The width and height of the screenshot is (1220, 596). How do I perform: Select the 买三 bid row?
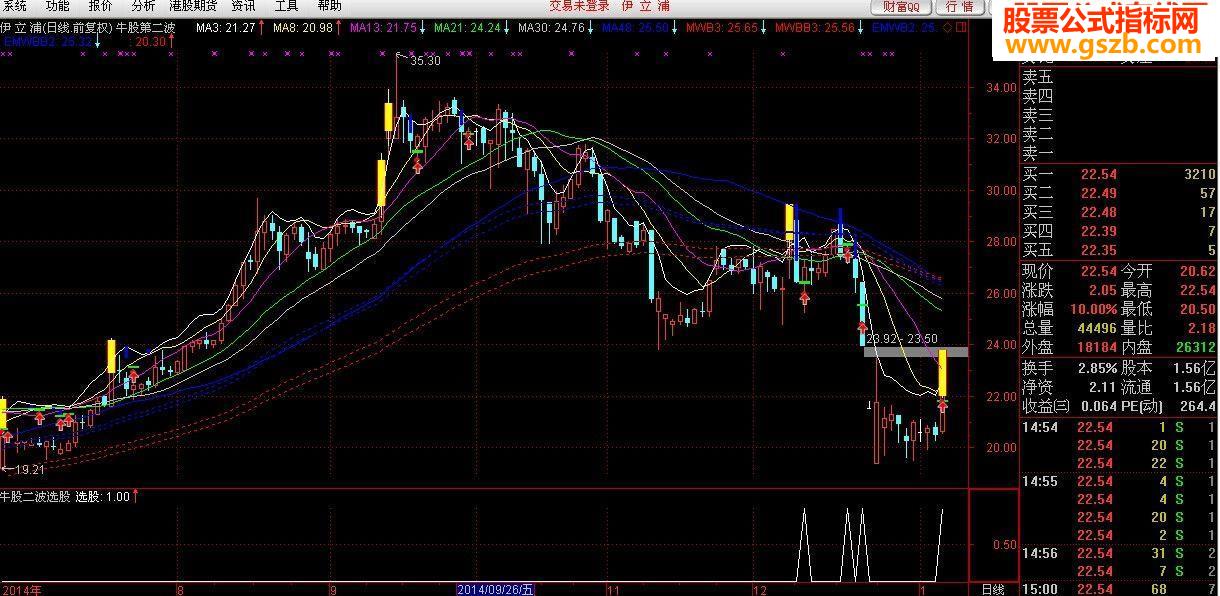(1119, 212)
